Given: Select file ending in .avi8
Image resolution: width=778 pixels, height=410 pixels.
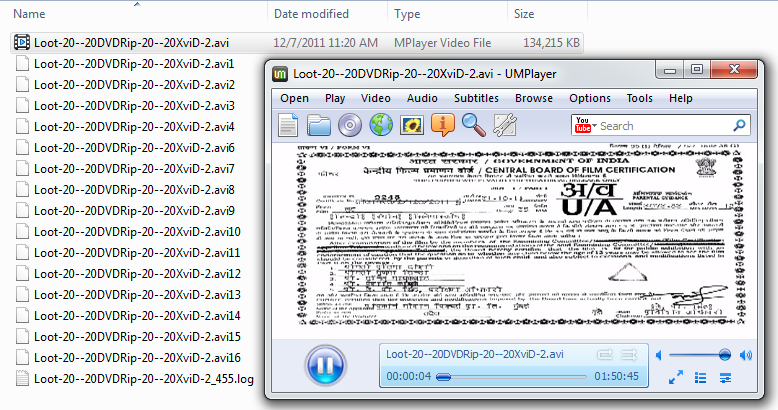Looking at the screenshot, I should pos(134,190).
